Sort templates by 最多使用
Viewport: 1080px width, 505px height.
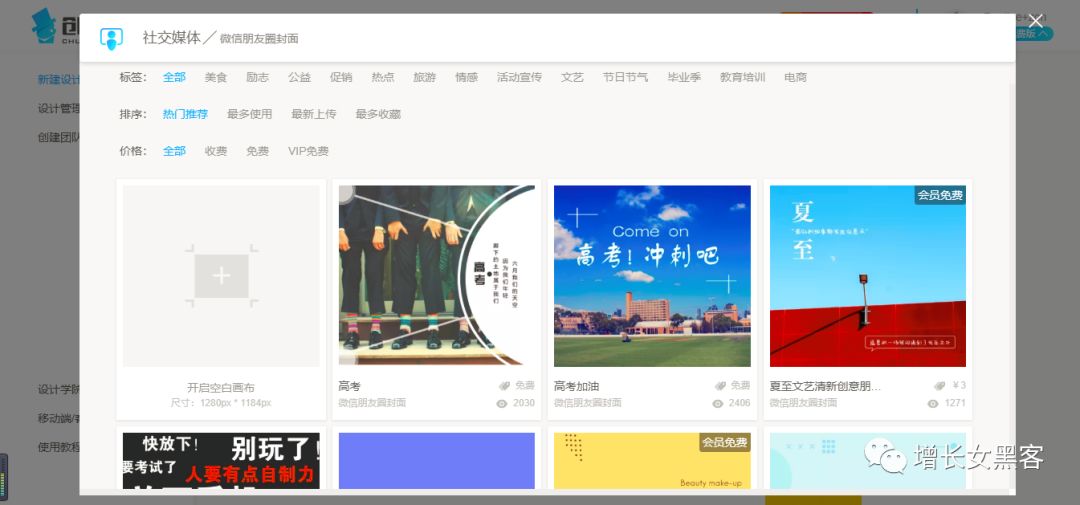tap(249, 114)
